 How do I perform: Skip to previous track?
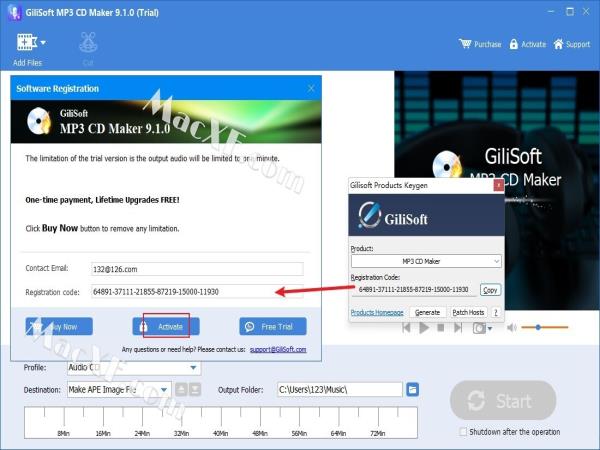pos(406,328)
